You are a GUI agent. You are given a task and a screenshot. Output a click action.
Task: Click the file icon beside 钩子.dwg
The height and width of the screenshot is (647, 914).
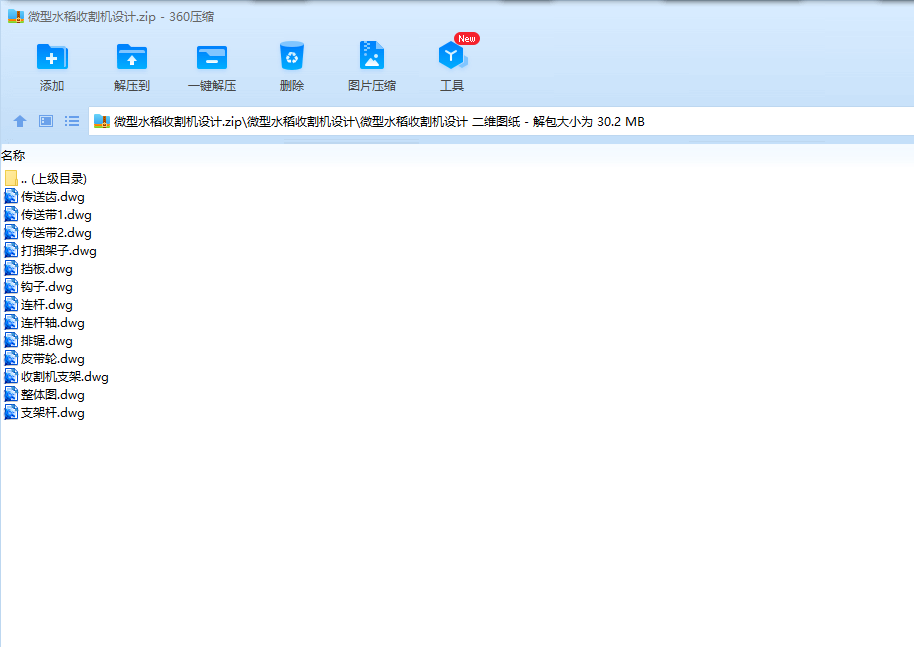click(11, 286)
